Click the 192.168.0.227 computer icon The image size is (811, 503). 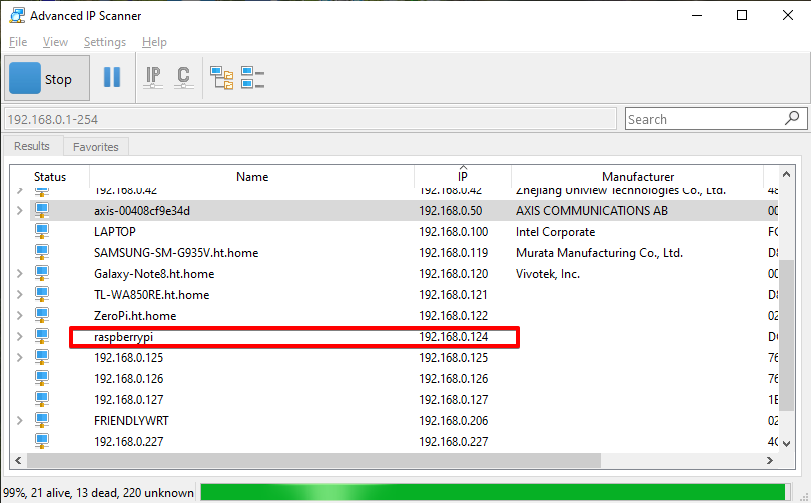(x=42, y=441)
